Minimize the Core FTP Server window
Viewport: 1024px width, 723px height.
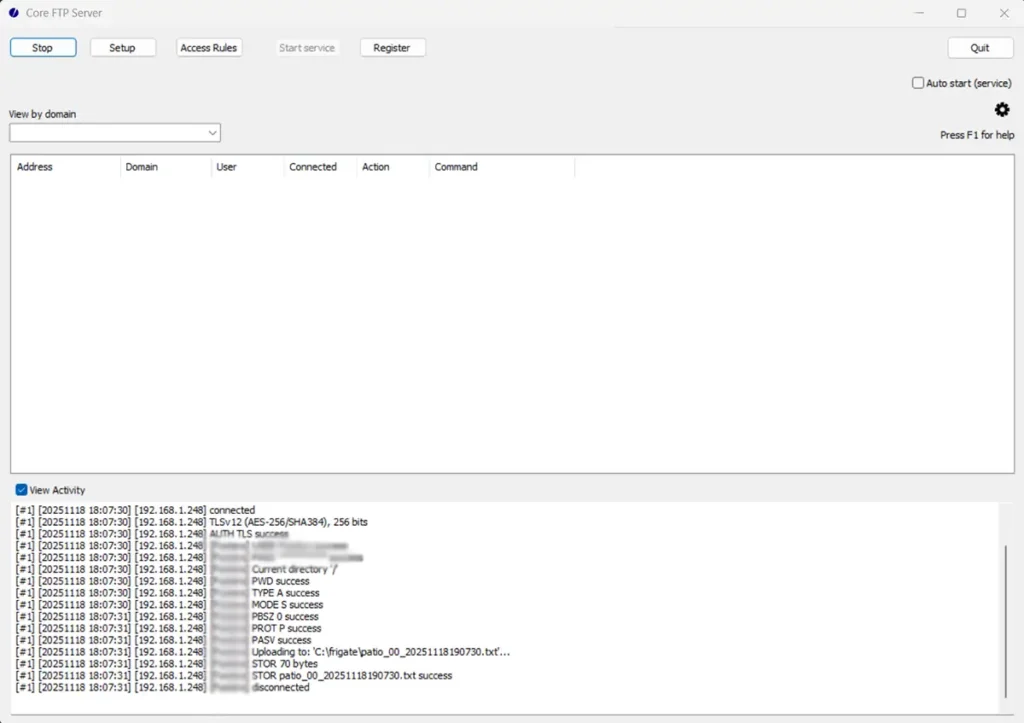click(x=918, y=12)
